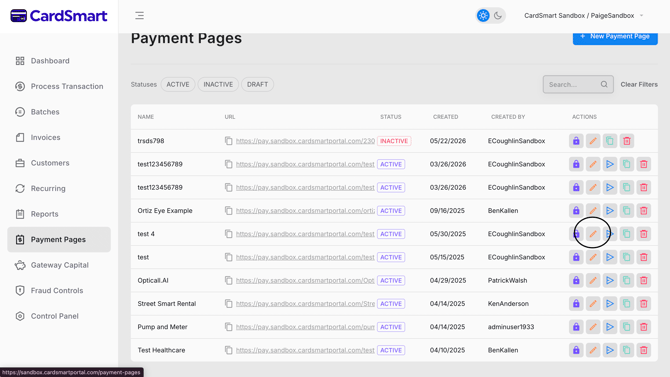Duplicate the Ortiz Eye Example page
670x377 pixels.
(x=626, y=211)
